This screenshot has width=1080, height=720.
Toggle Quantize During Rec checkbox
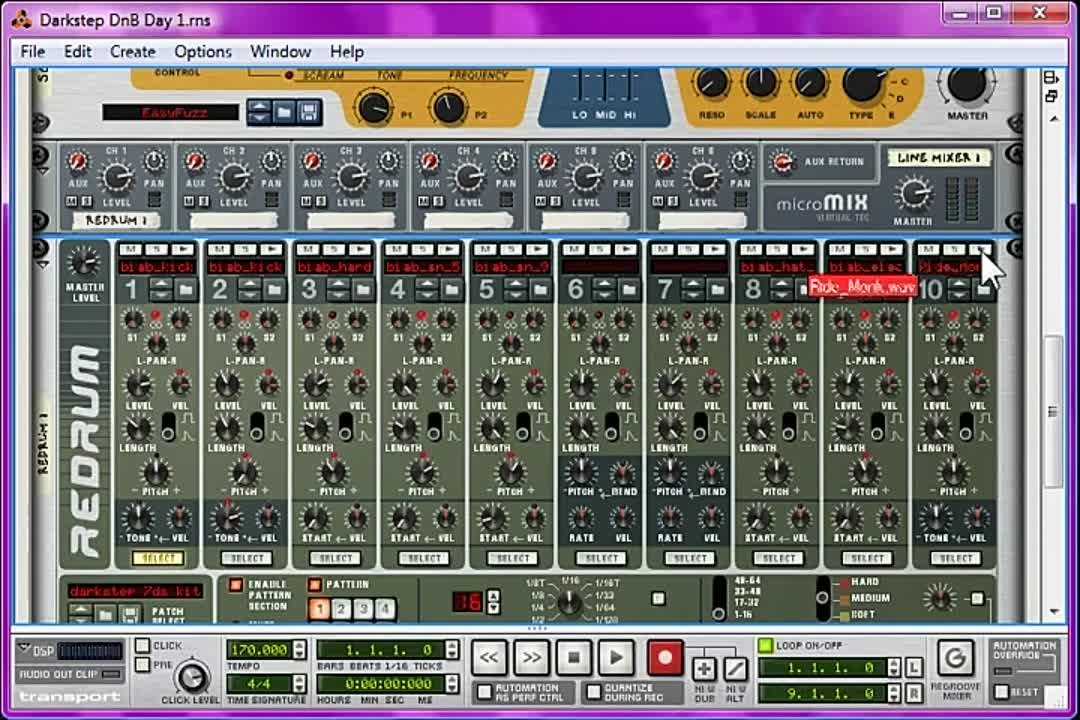tap(593, 692)
